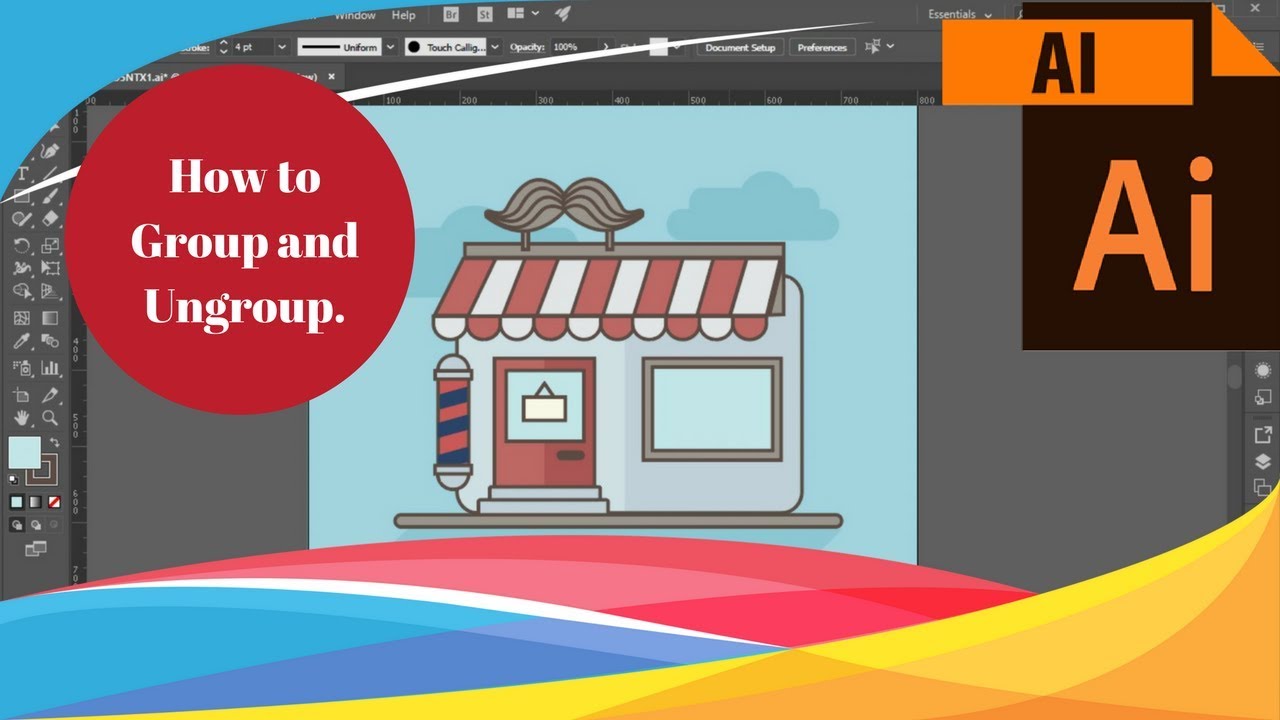This screenshot has width=1280, height=720.
Task: Select the Rectangle tool
Action: coord(22,196)
